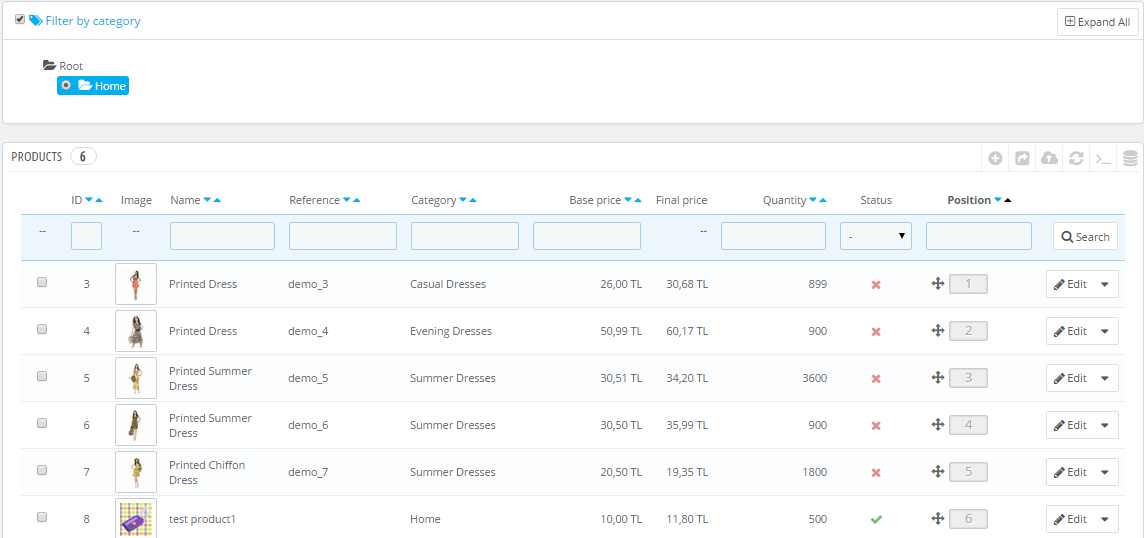Sort Name column ascending with up arrow
The height and width of the screenshot is (538, 1144).
pos(217,200)
